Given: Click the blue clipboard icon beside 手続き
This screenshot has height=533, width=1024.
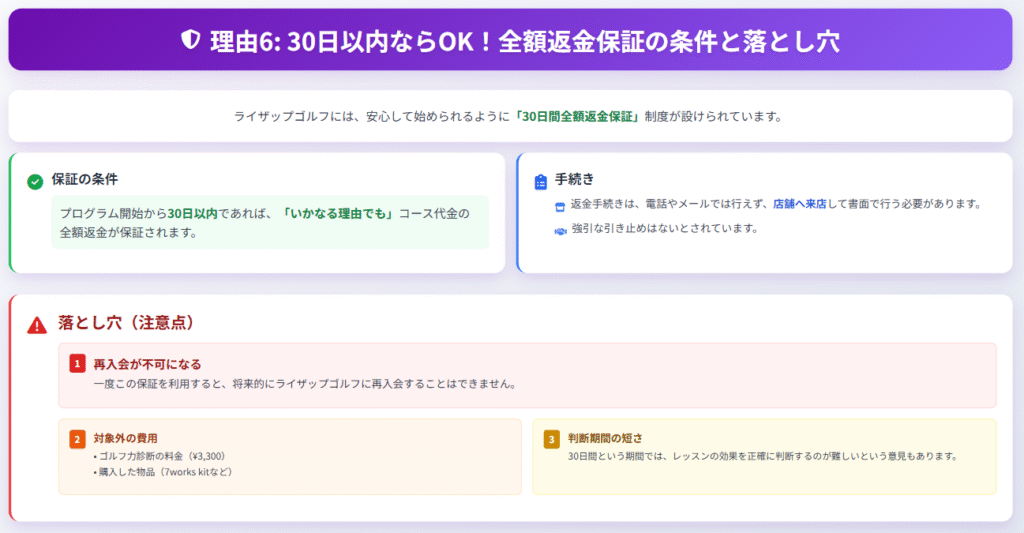Looking at the screenshot, I should pos(541,182).
